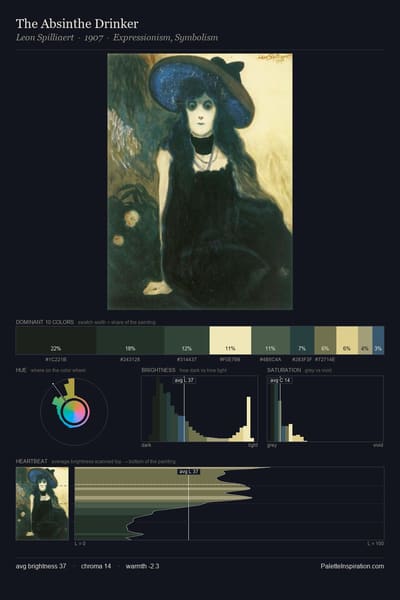
Task: Click the Dominant 10 Colors heading
Action: pos(45,322)
